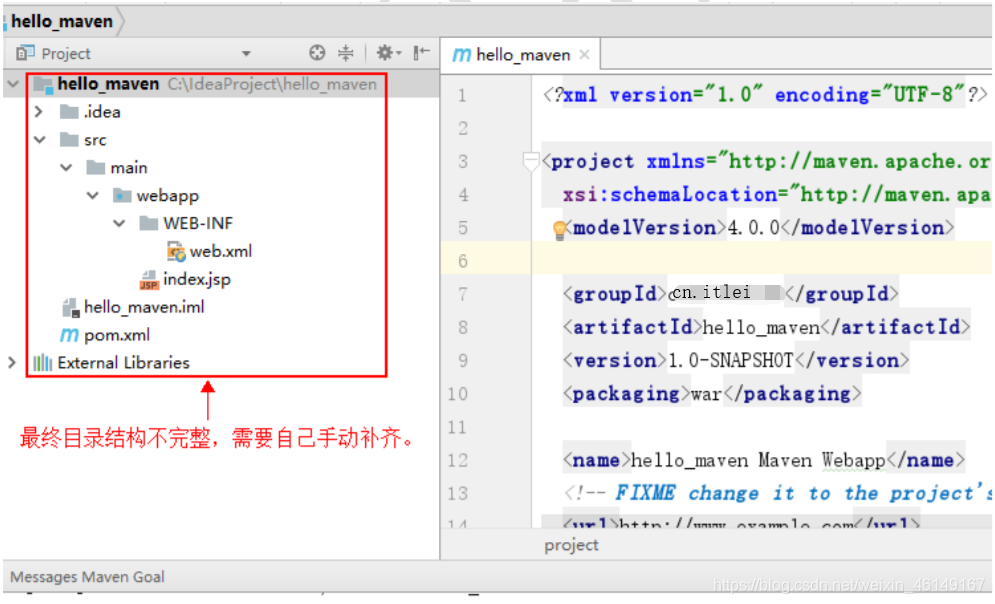Select the web.xml file
The image size is (995, 604).
221,251
